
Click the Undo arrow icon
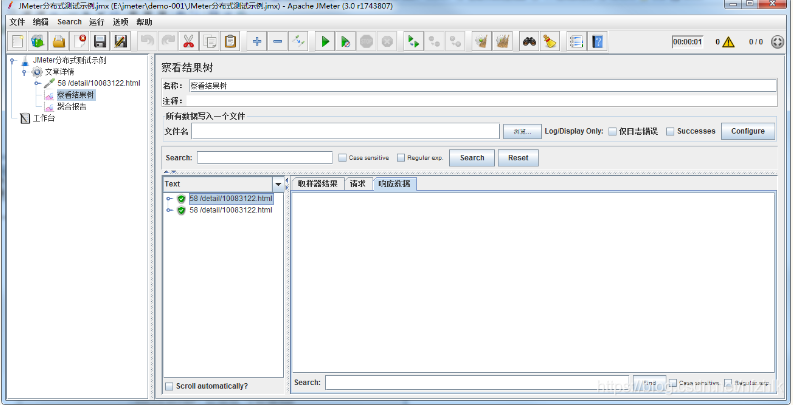pos(147,41)
